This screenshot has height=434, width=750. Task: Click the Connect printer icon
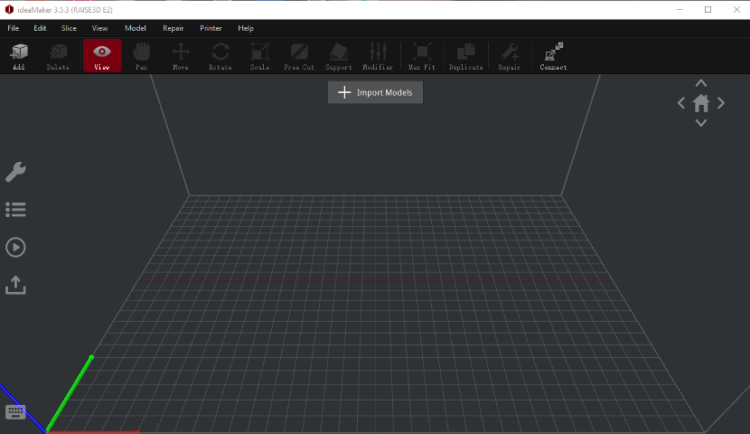click(553, 55)
